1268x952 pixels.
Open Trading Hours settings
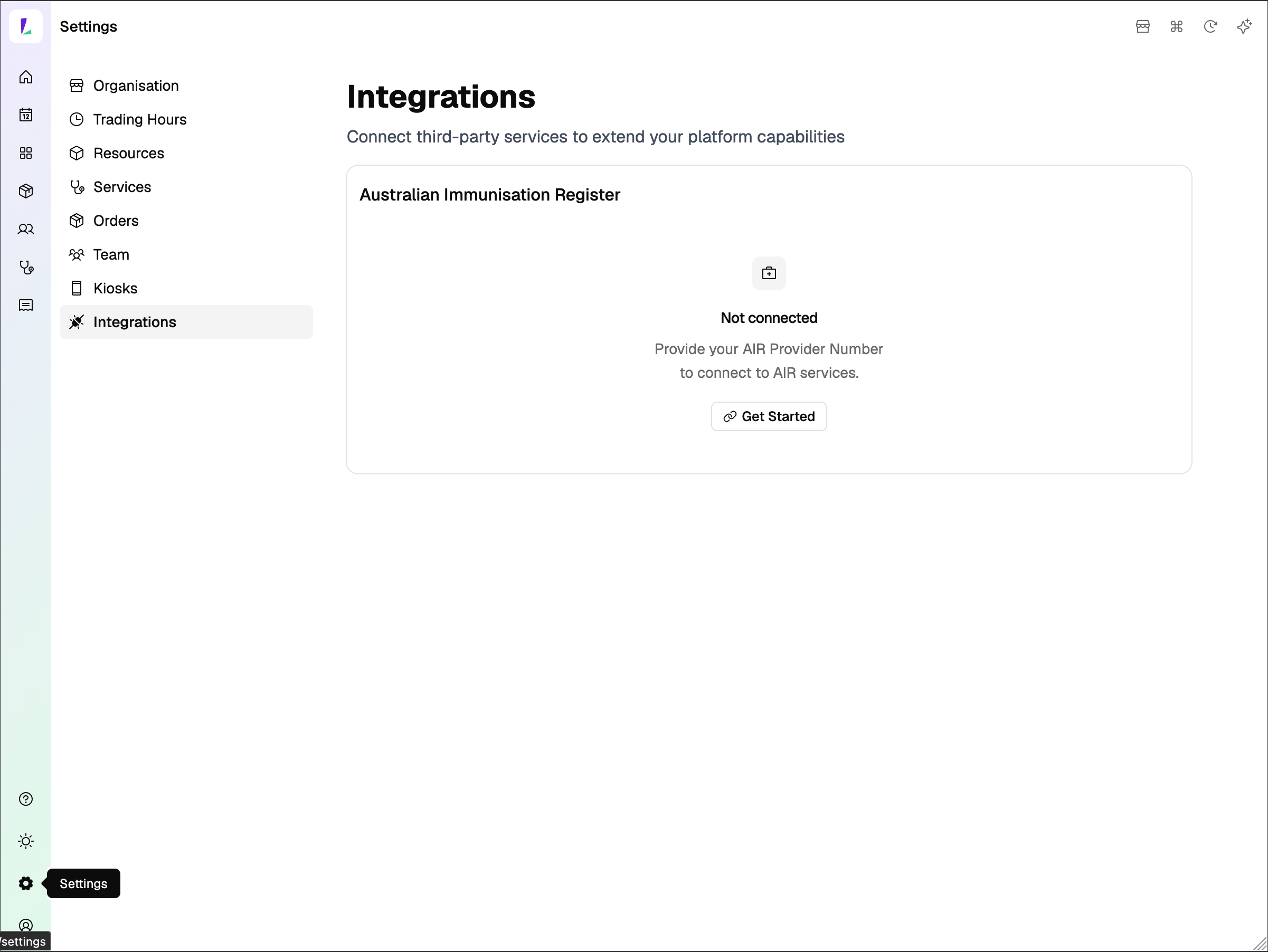186,119
